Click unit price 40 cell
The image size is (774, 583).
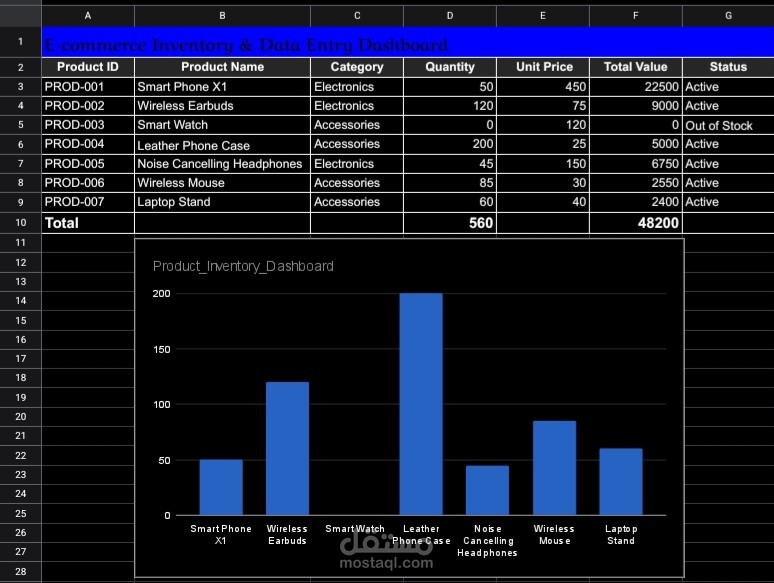[x=542, y=202]
